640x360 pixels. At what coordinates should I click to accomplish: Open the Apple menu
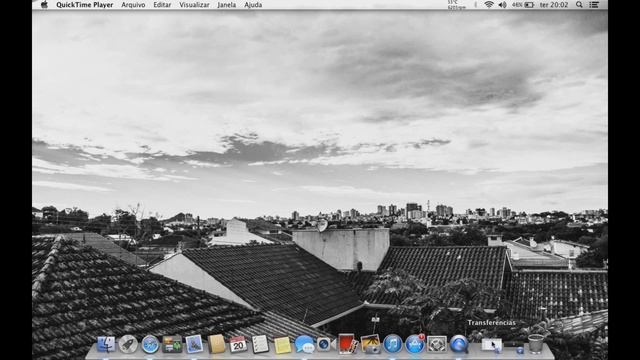pos(44,5)
